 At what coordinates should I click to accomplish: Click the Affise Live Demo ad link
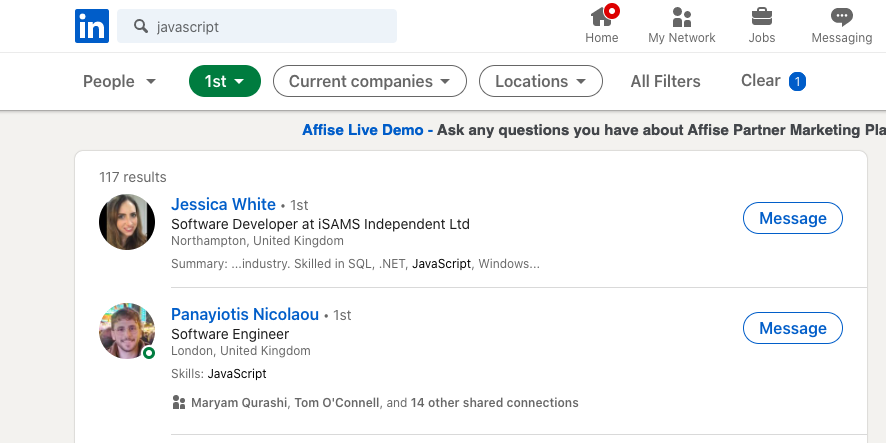pos(368,130)
